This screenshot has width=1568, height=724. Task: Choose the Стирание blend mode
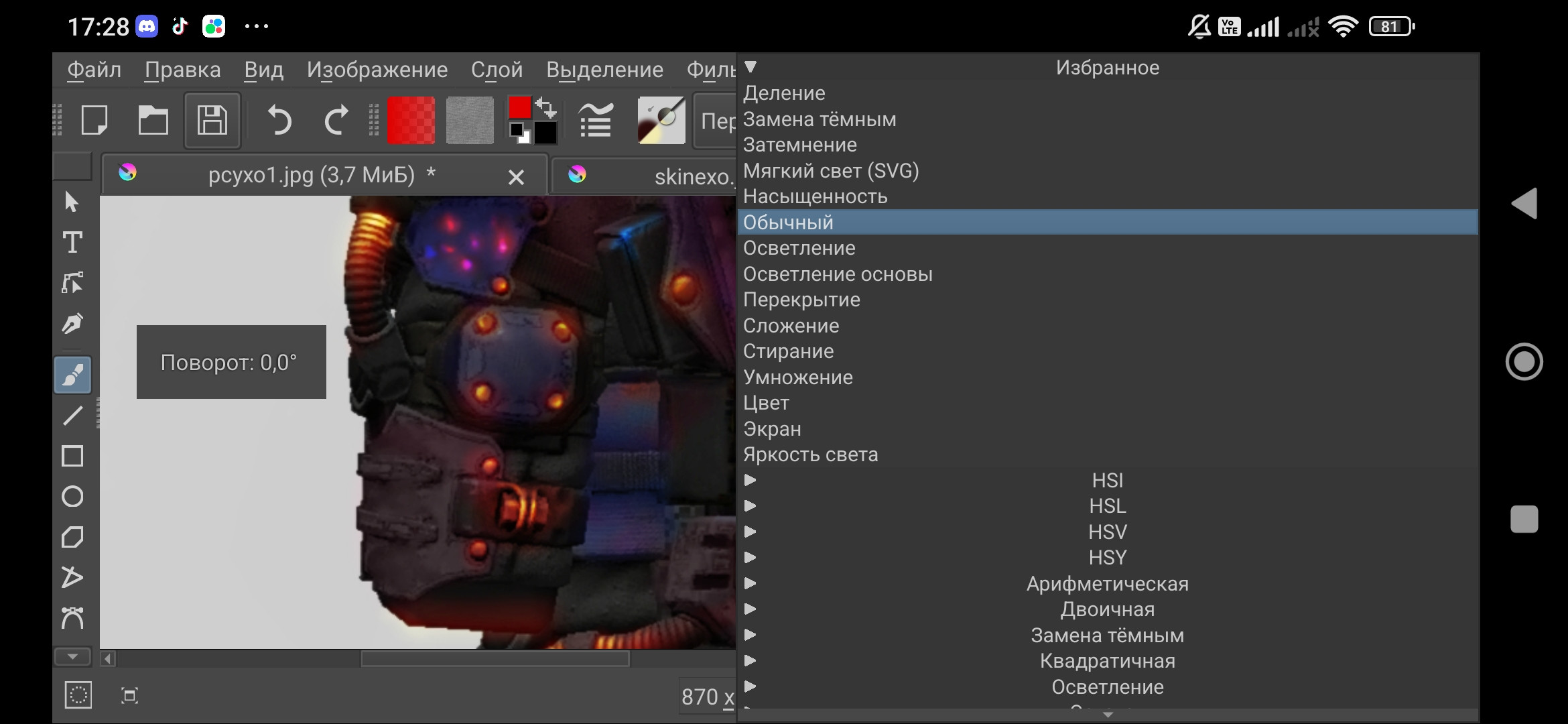tap(1108, 351)
